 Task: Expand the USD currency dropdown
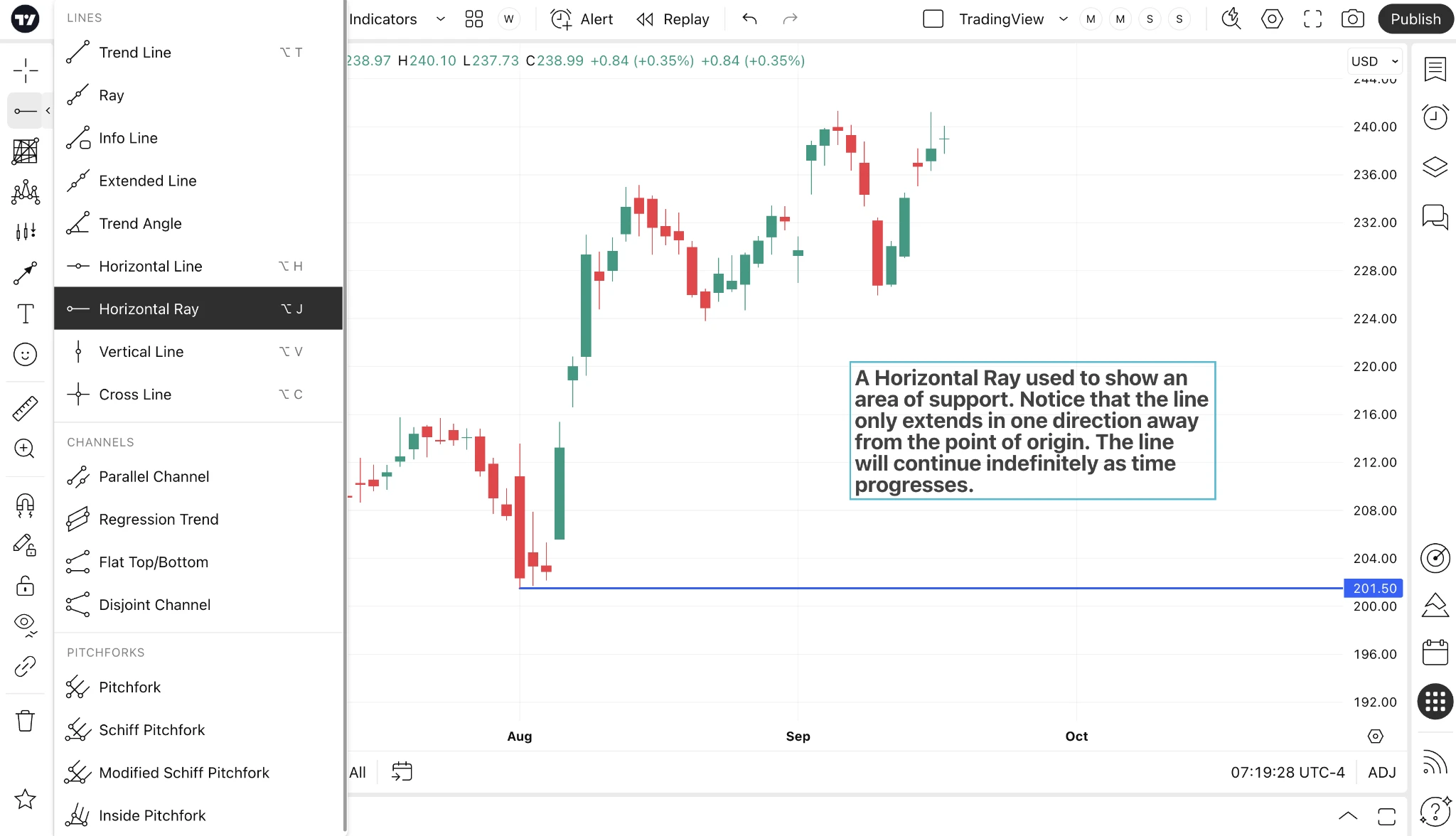click(x=1375, y=61)
